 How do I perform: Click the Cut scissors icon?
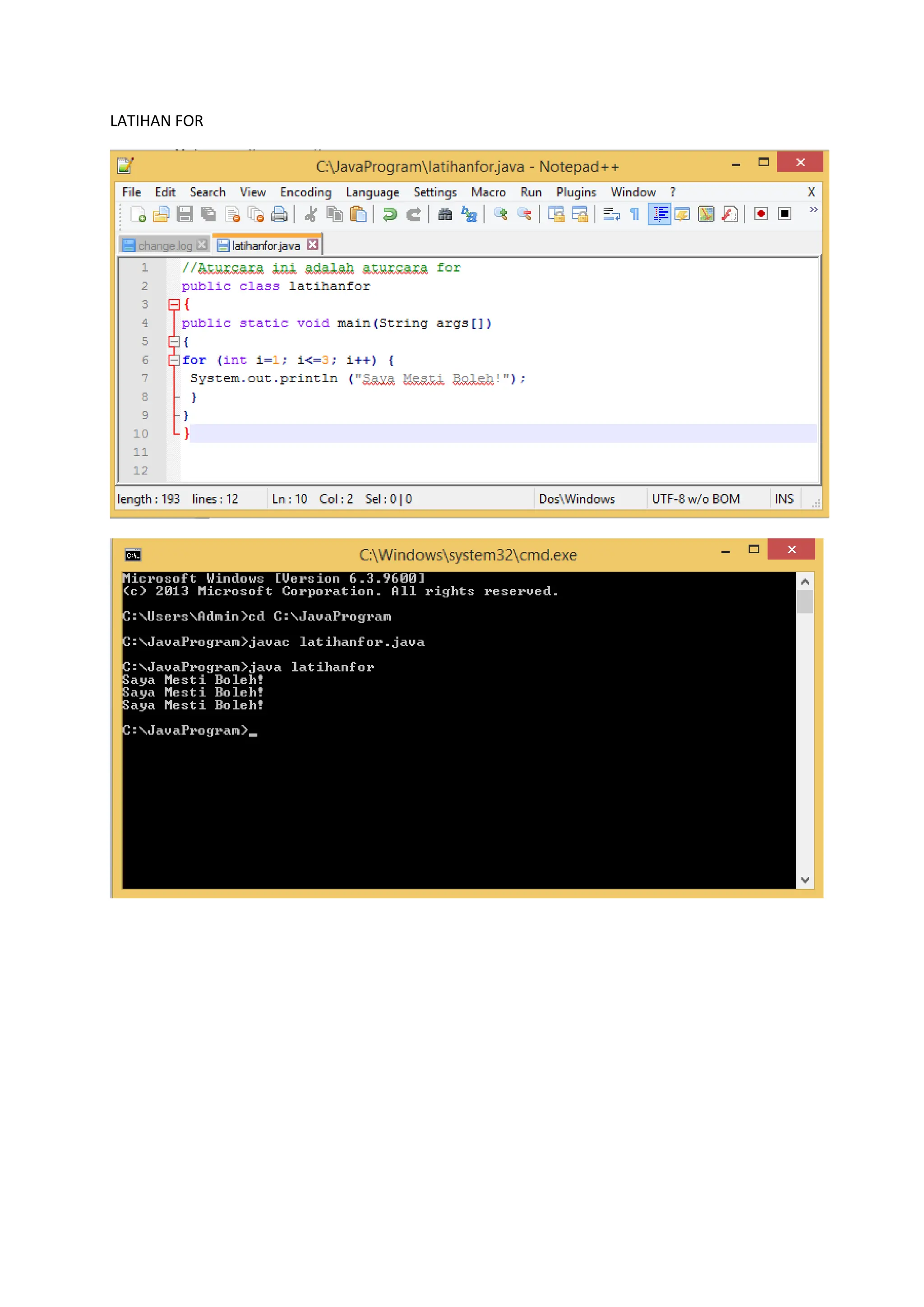pyautogui.click(x=311, y=214)
